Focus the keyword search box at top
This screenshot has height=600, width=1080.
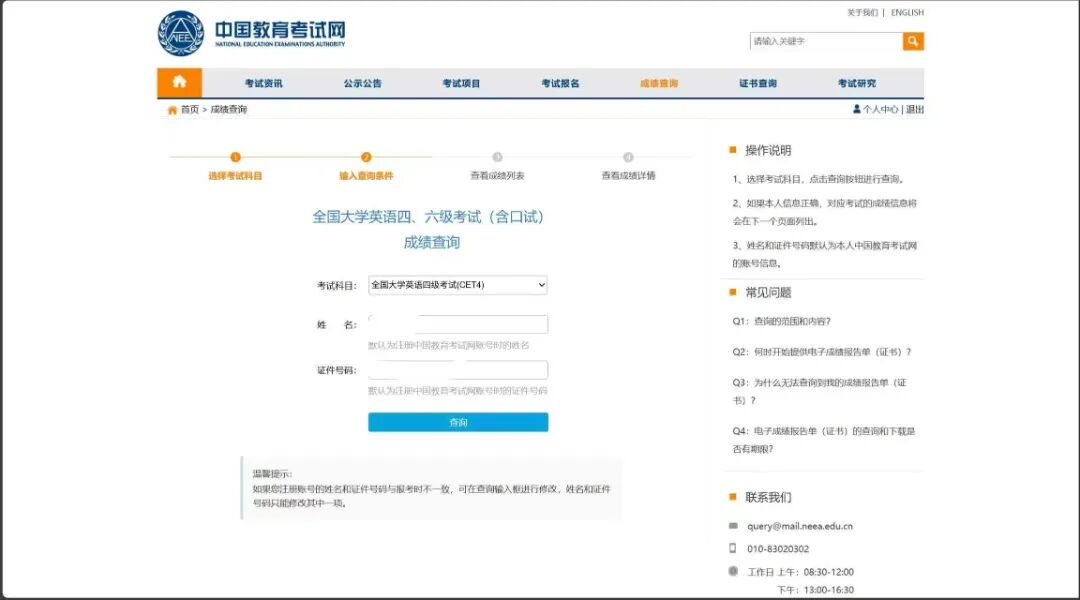point(825,41)
